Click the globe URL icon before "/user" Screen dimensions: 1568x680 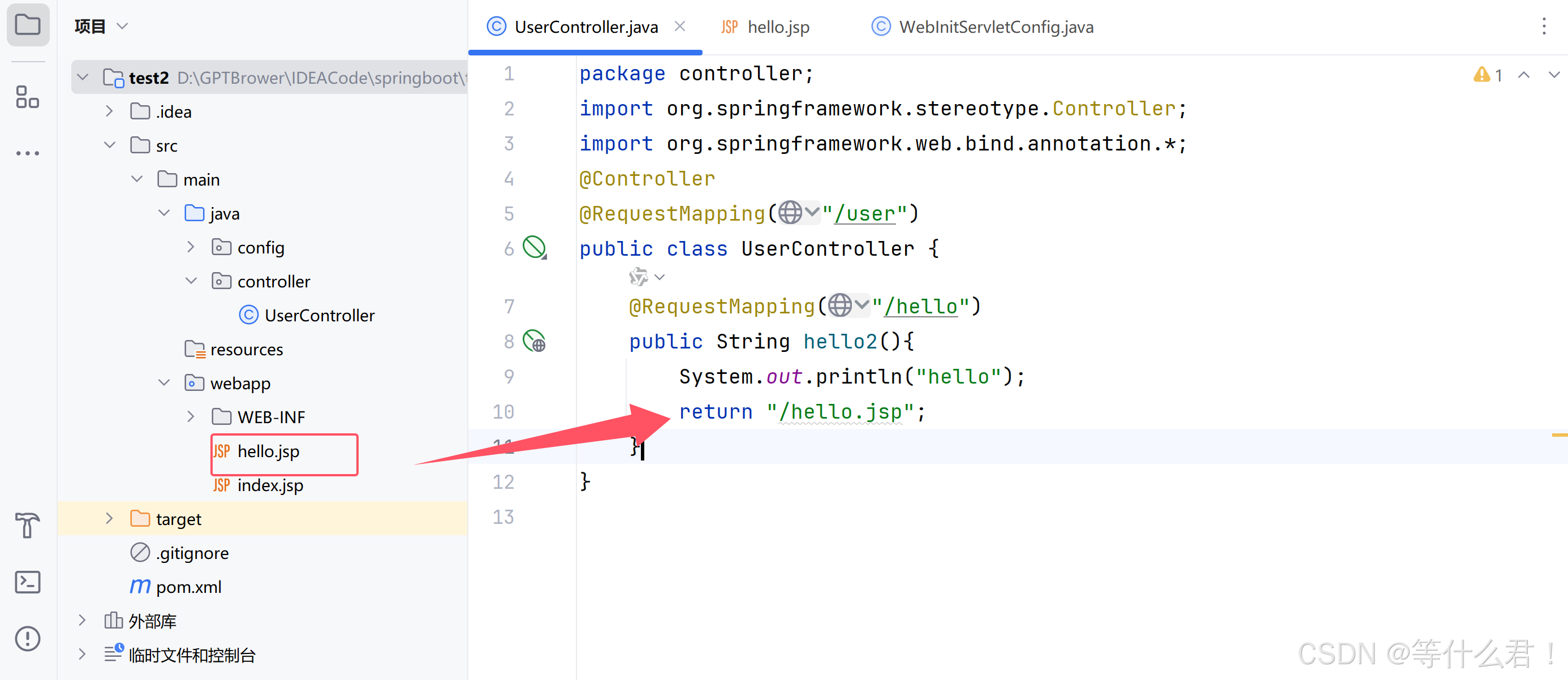(790, 213)
